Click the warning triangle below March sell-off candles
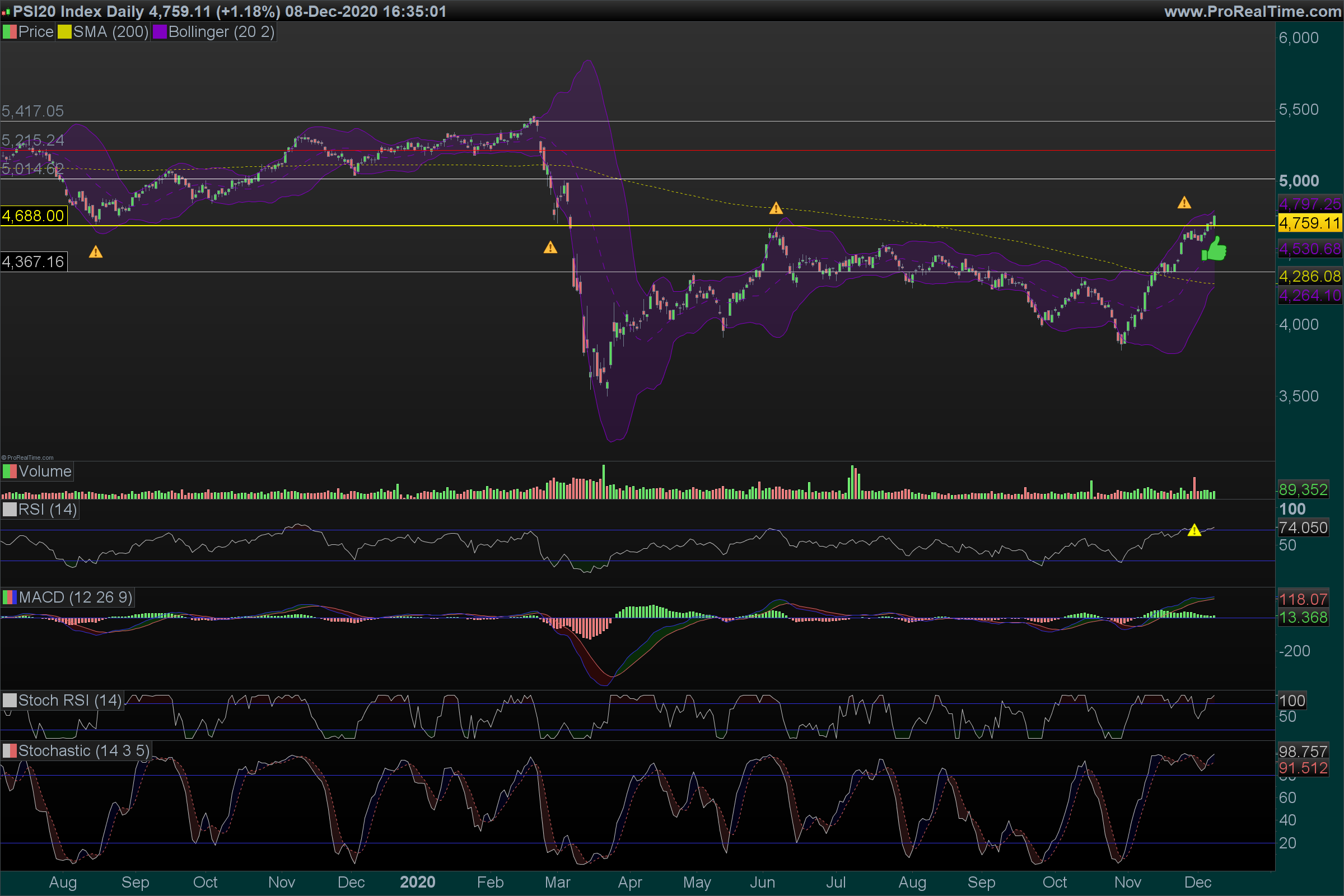Screen dimensions: 1344x896 pyautogui.click(x=550, y=248)
